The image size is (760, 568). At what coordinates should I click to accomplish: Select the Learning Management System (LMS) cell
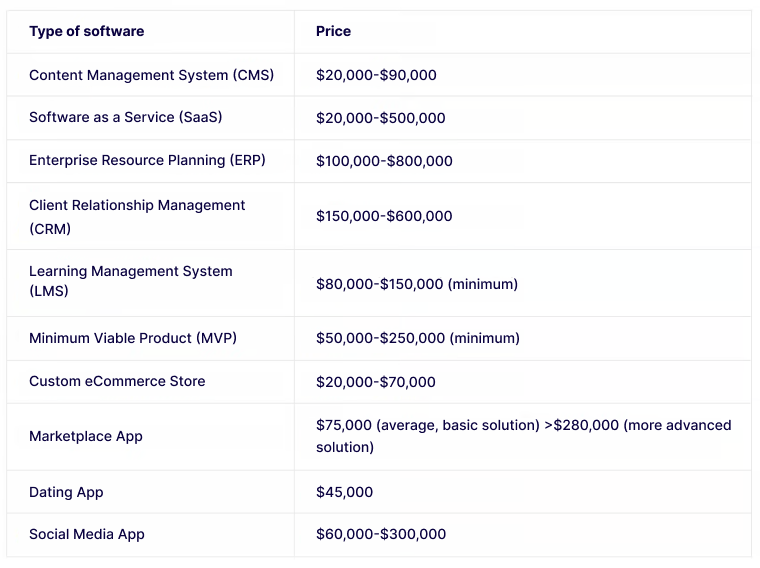pos(130,281)
